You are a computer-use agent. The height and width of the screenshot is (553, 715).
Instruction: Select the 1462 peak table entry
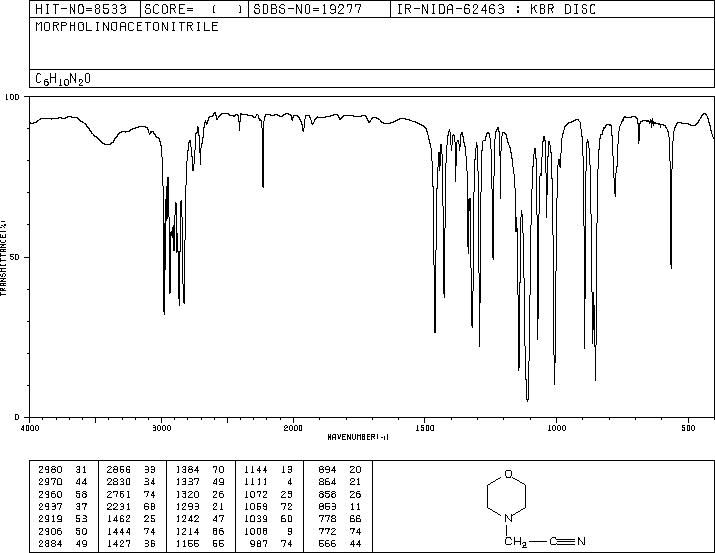coord(131,519)
